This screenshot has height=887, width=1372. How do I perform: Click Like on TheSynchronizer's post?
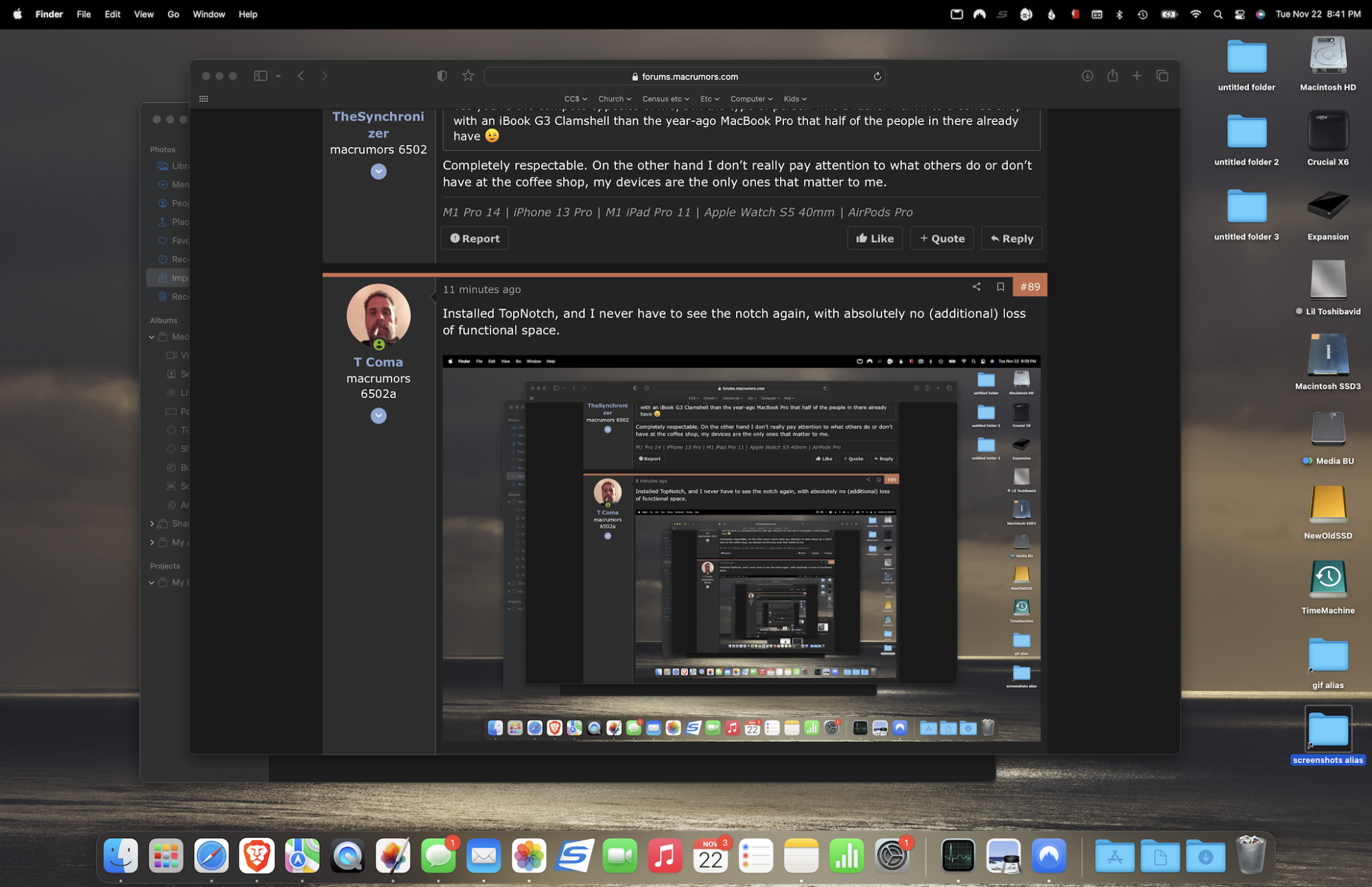tap(875, 238)
